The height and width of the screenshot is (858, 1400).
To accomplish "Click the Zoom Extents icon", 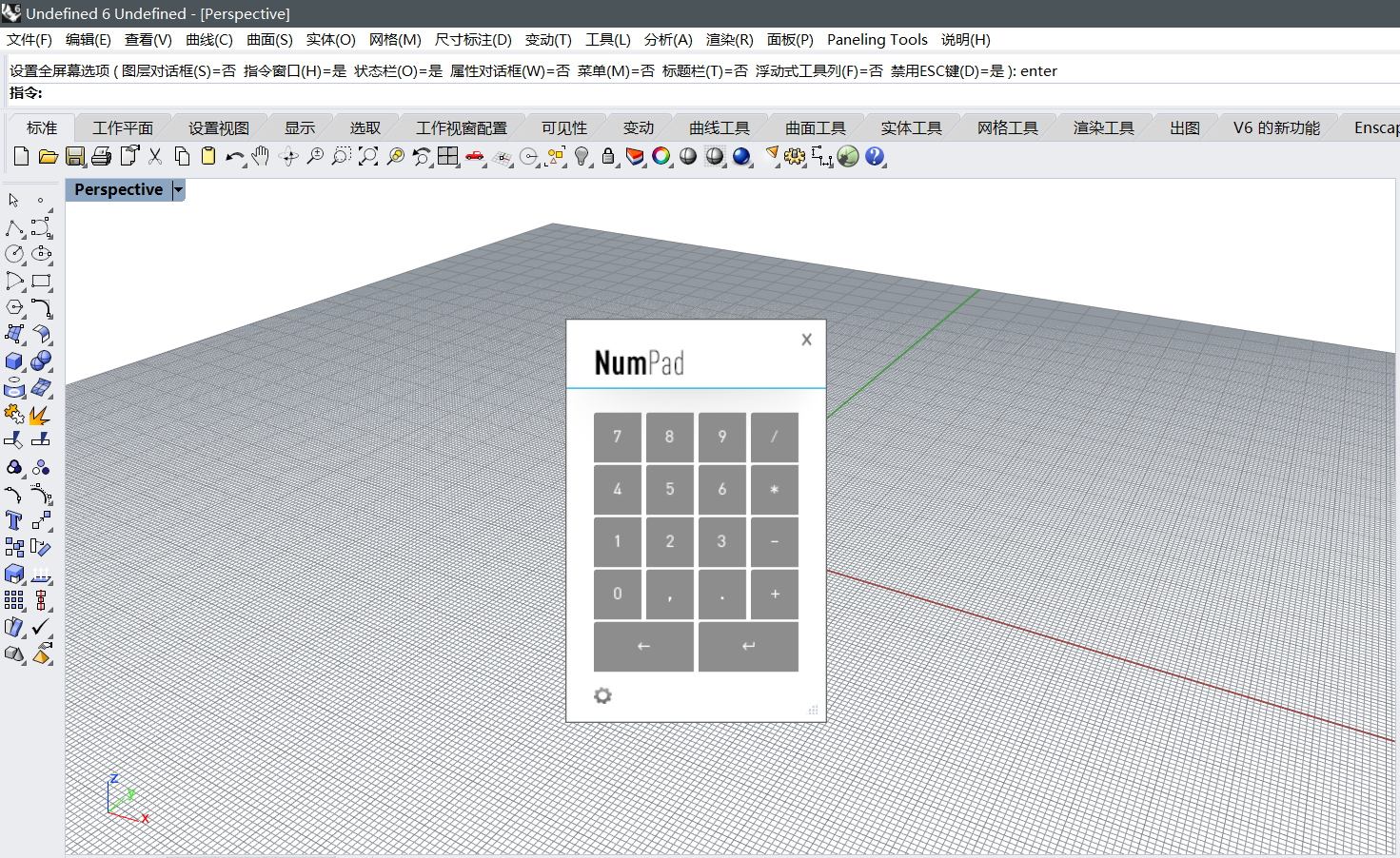I will 368,157.
